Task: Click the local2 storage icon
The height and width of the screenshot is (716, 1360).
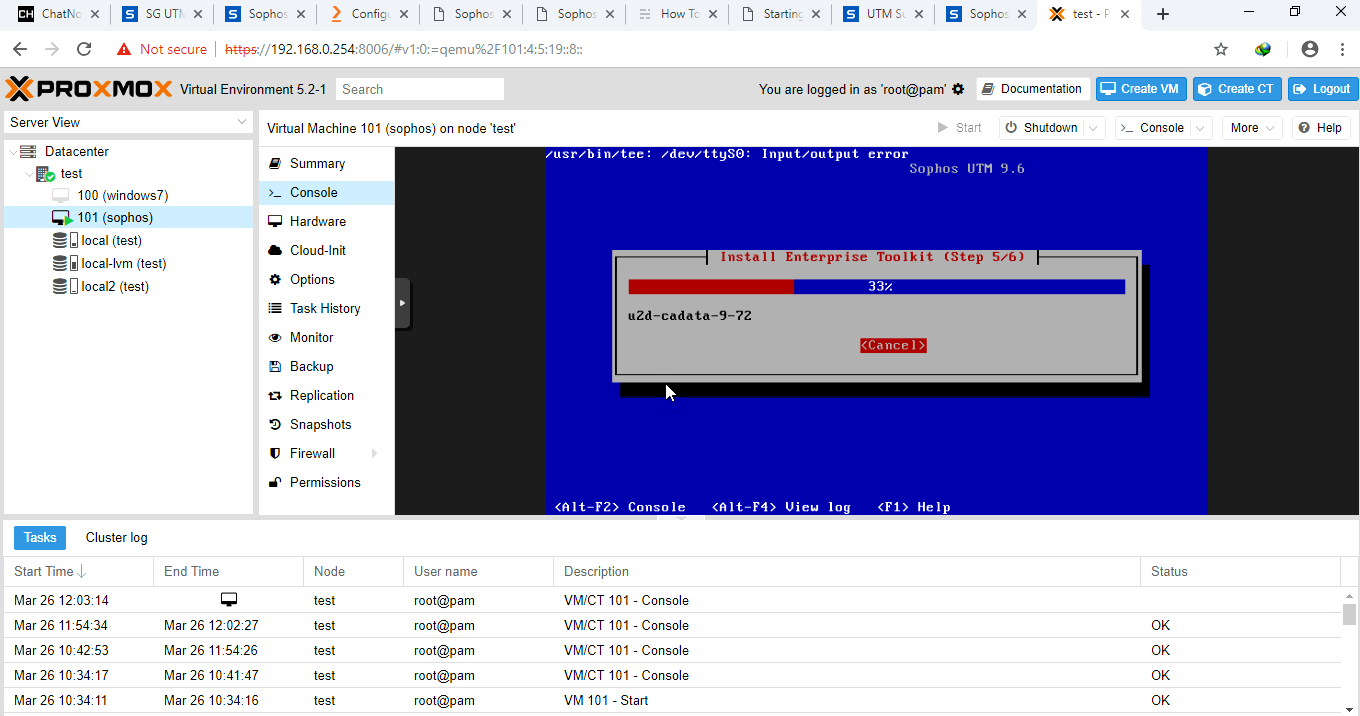Action: tap(66, 286)
